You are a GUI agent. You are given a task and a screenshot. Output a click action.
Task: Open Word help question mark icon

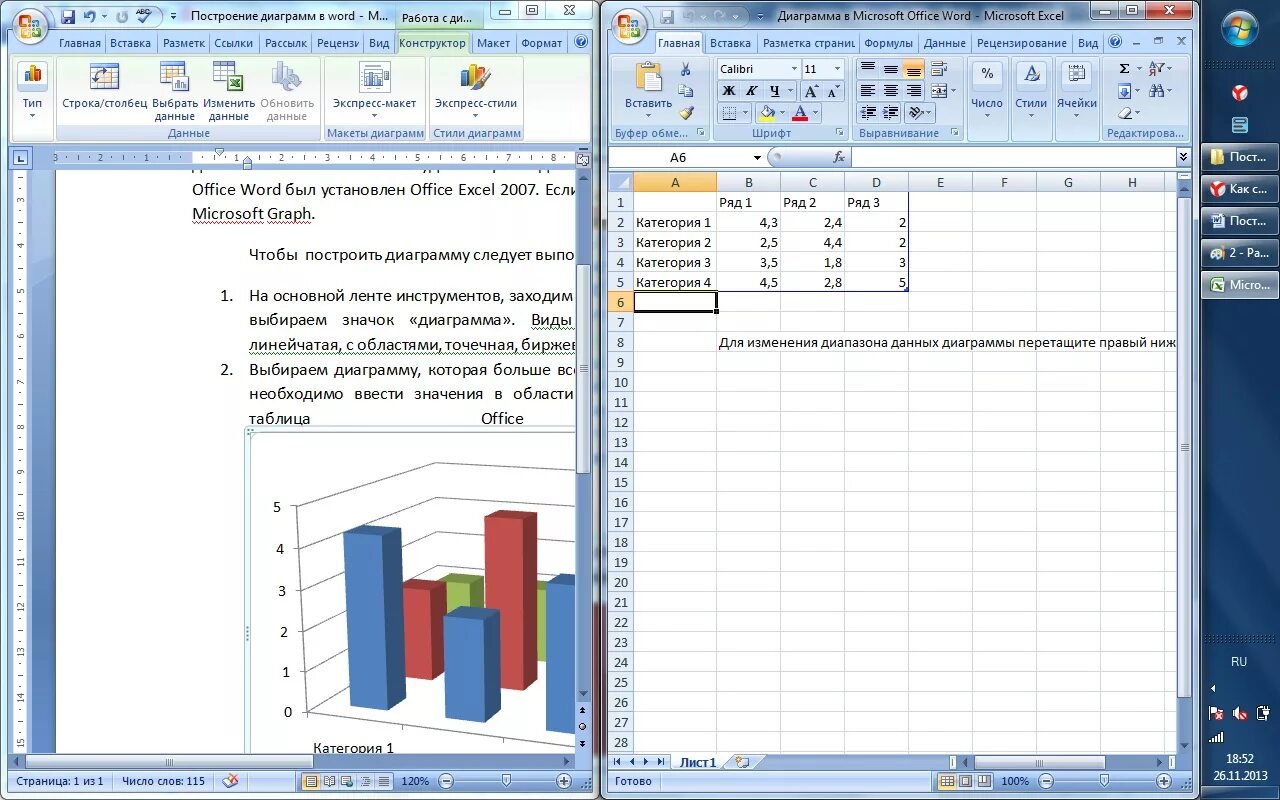pos(582,43)
